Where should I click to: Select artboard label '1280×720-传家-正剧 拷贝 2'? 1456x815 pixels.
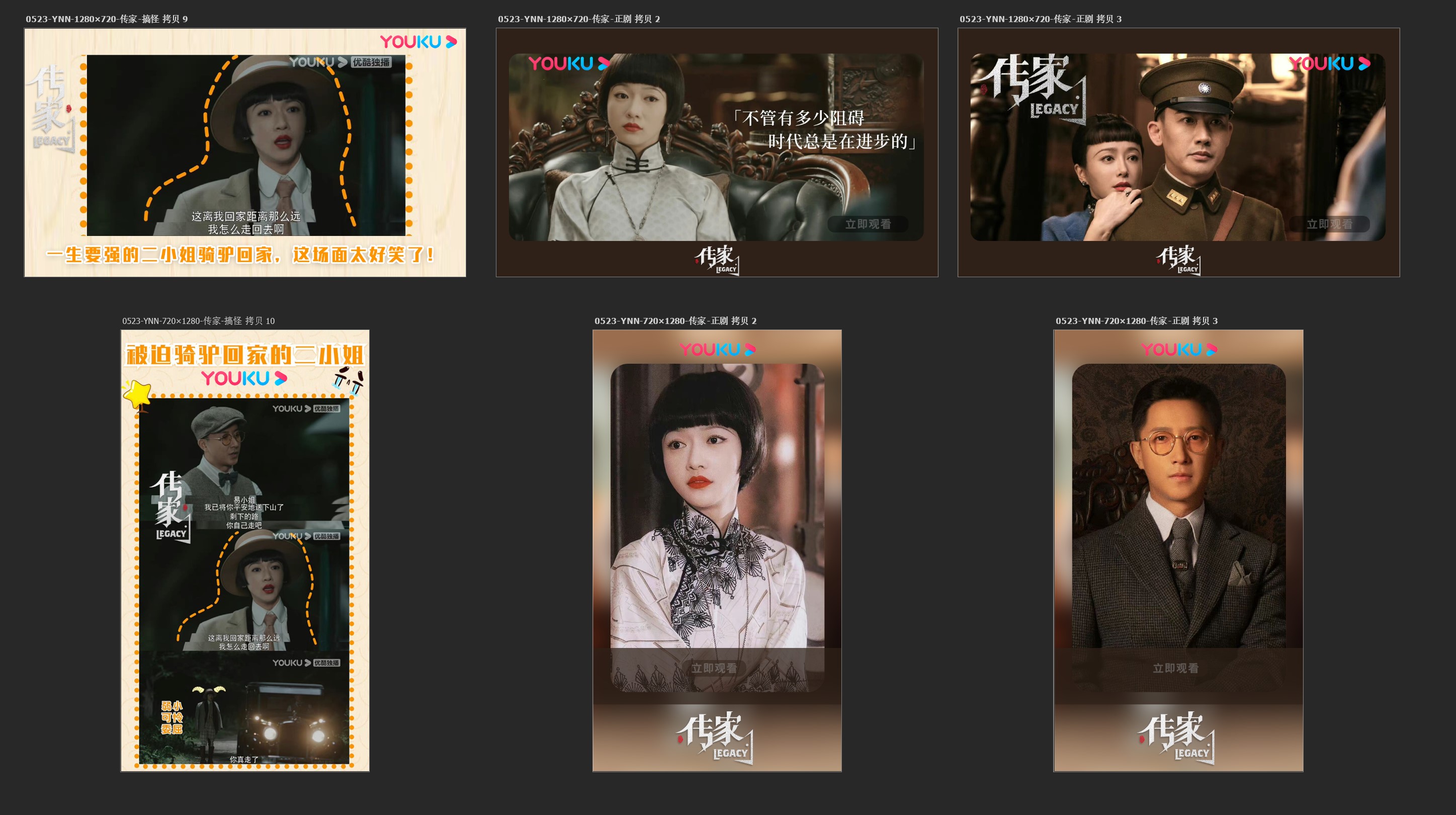579,19
